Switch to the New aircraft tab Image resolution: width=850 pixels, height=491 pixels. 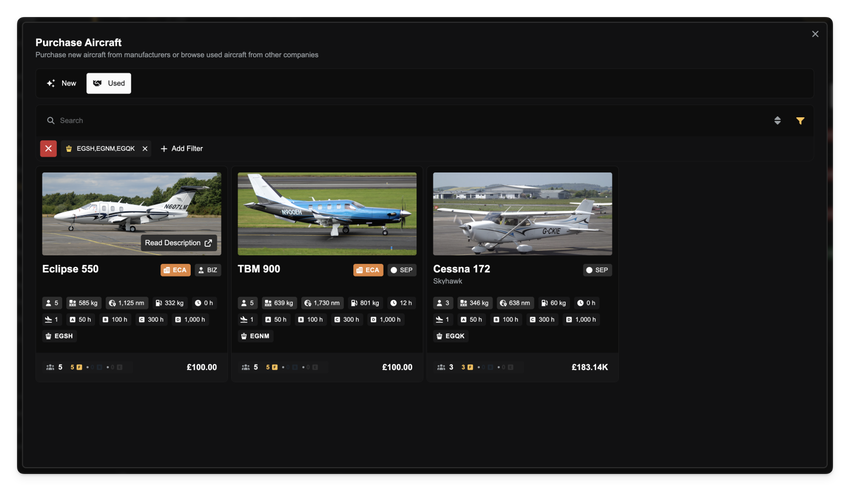[x=61, y=83]
